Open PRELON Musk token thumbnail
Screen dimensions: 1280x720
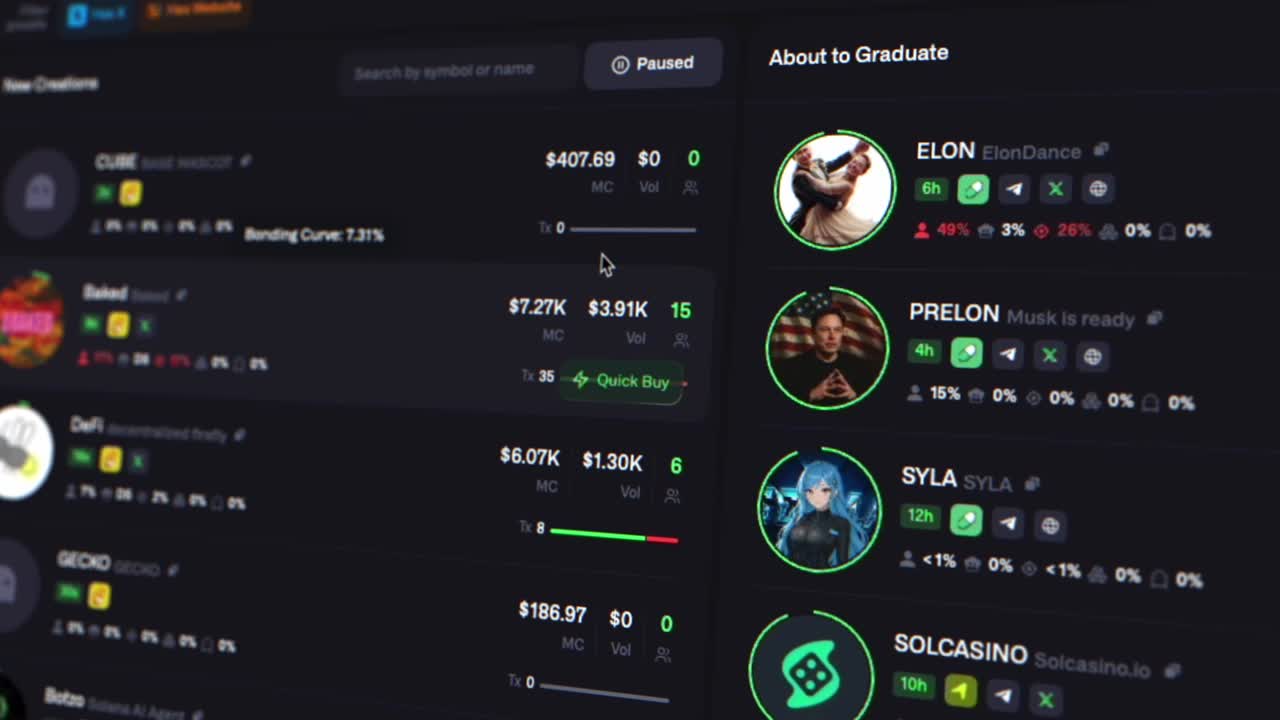point(827,349)
